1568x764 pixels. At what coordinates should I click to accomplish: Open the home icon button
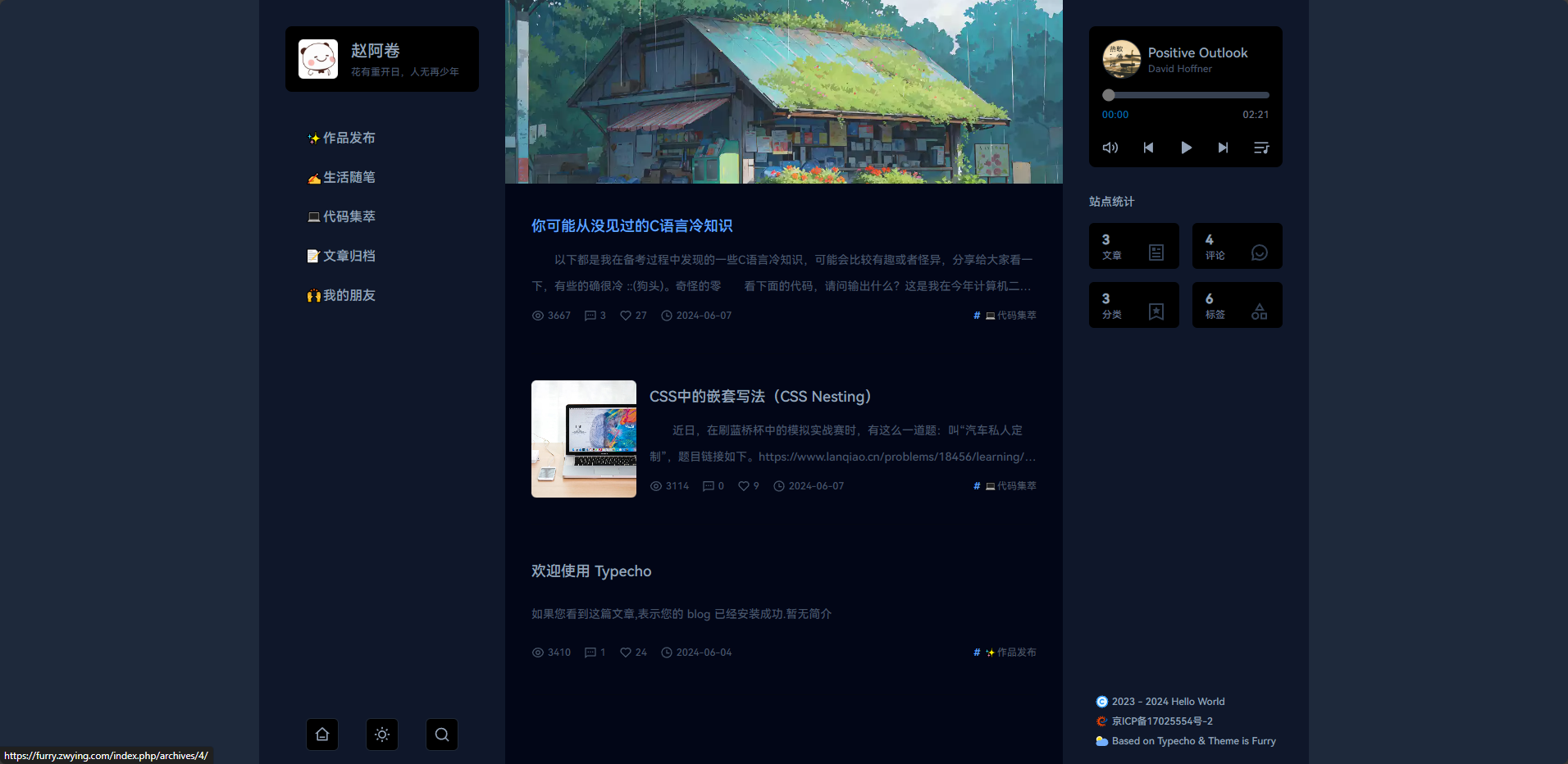pyautogui.click(x=322, y=734)
